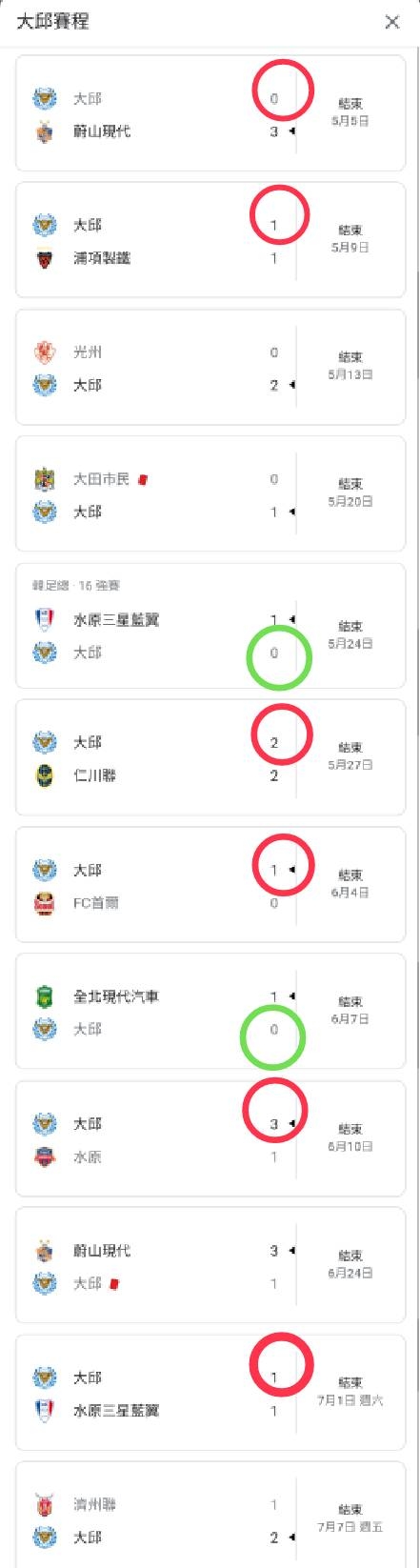
Task: Click the red card icon beside 大邱 on June 24
Action: (x=114, y=1284)
